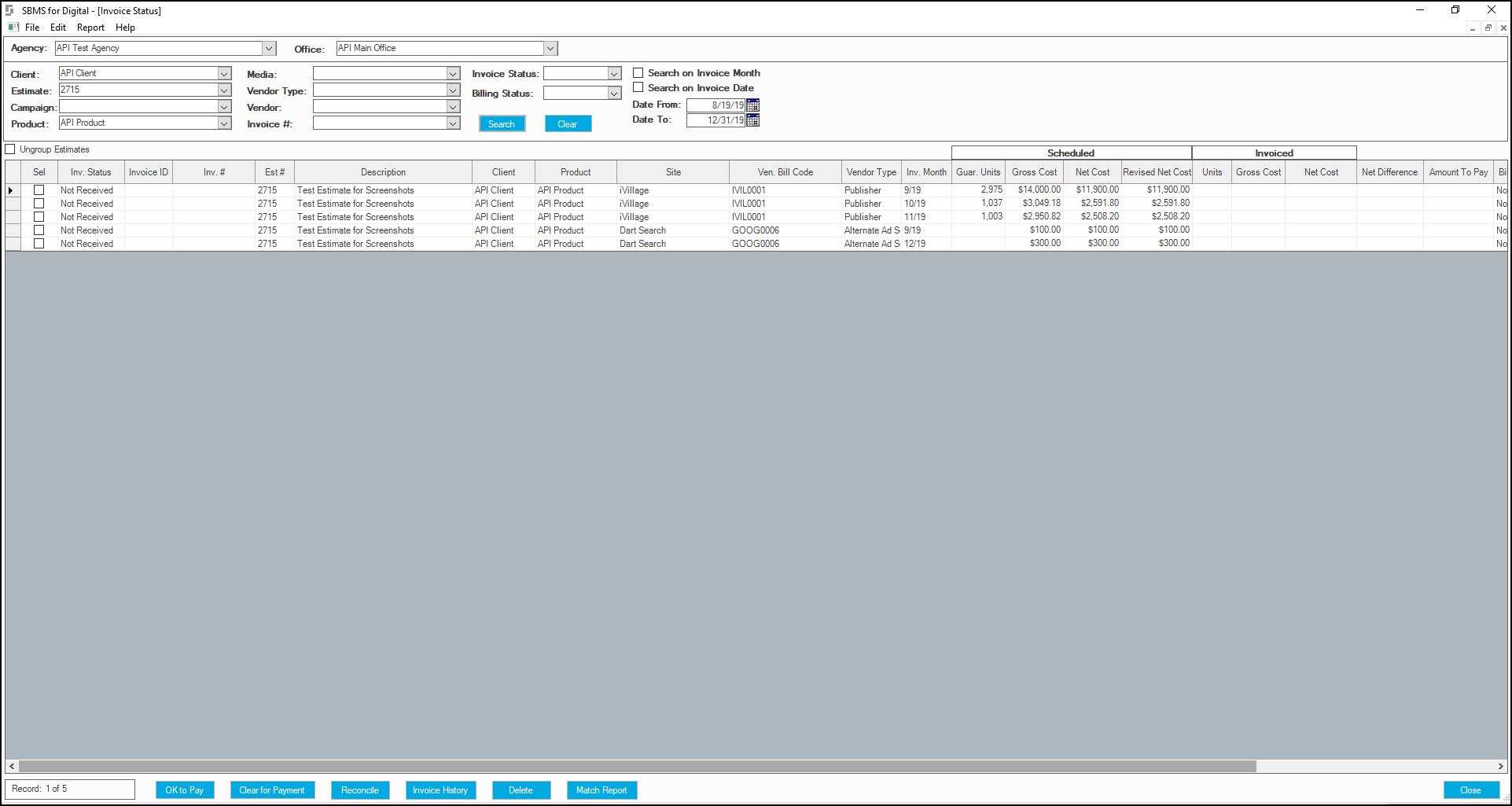The height and width of the screenshot is (806, 1512).
Task: Toggle the Ungroup Estimates checkbox
Action: 10,149
